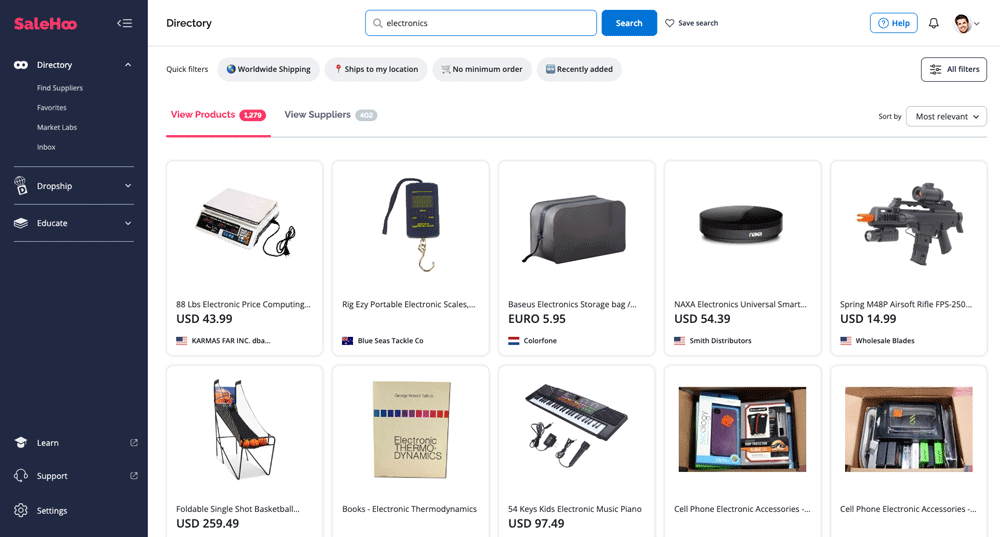Open Market Labs in the sidebar
This screenshot has height=537, width=1000.
click(57, 128)
